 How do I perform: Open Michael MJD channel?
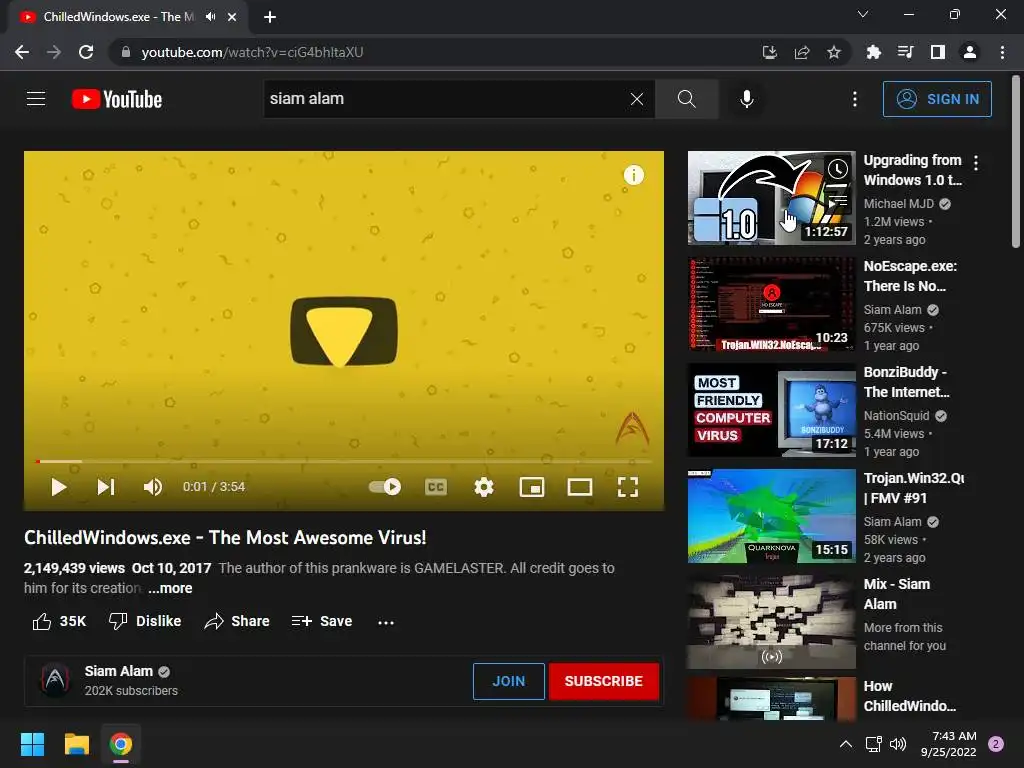(x=899, y=204)
